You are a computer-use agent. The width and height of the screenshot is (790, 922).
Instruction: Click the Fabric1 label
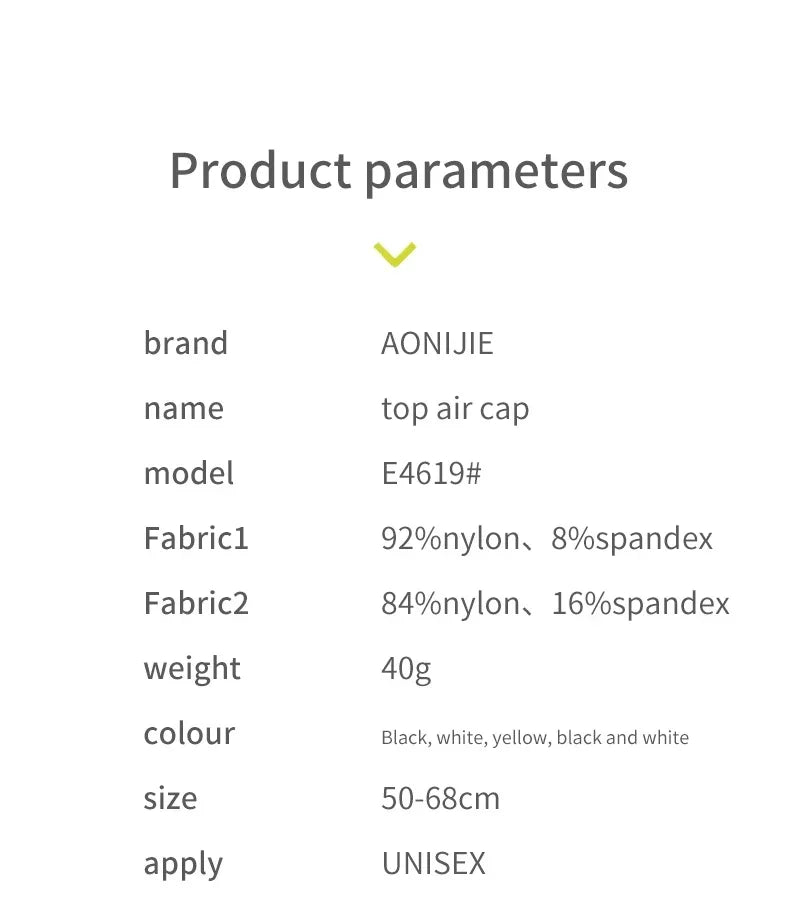click(196, 538)
